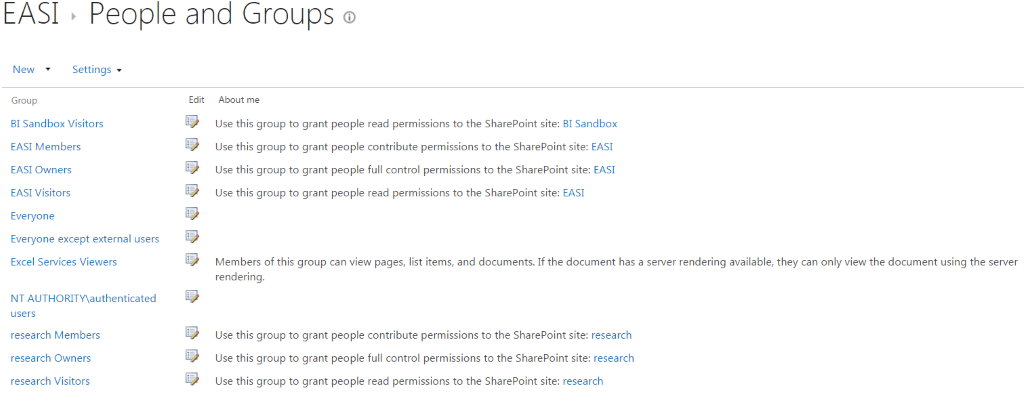The image size is (1024, 418).
Task: Click edit icon beside Everyone group
Action: coord(191,213)
